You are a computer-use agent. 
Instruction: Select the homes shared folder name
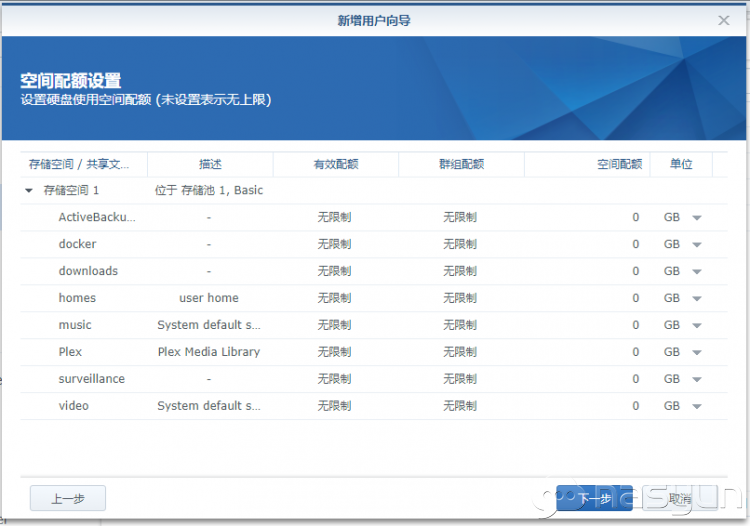[77, 298]
